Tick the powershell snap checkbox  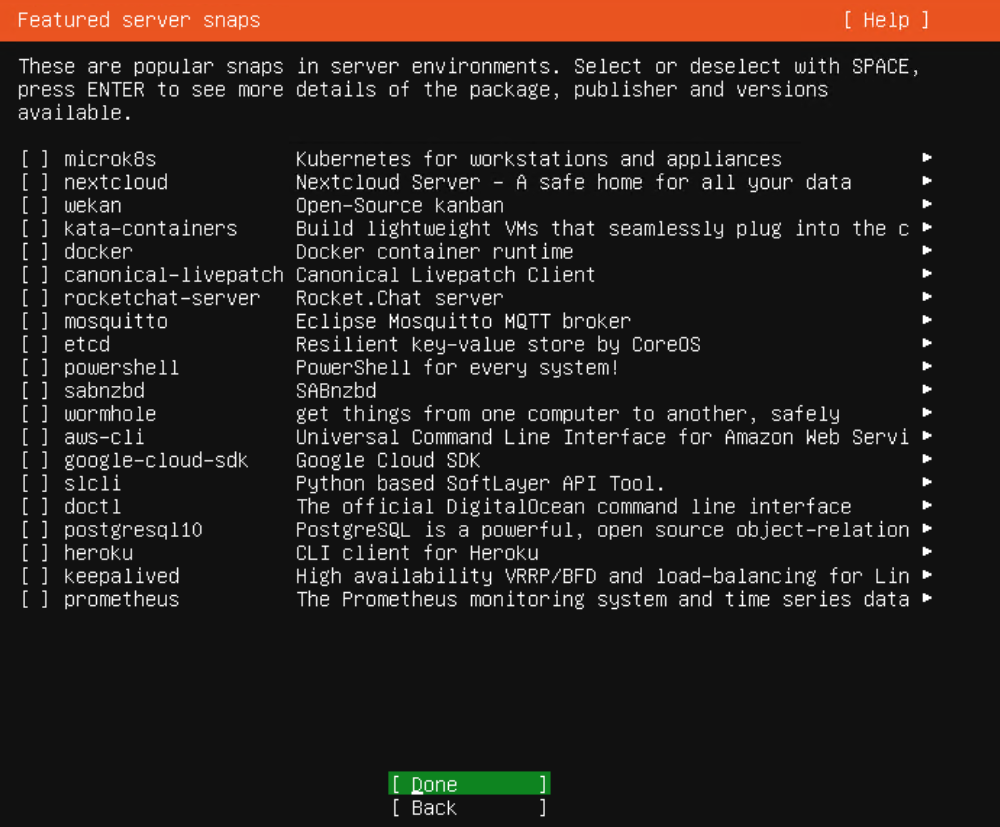(35, 367)
